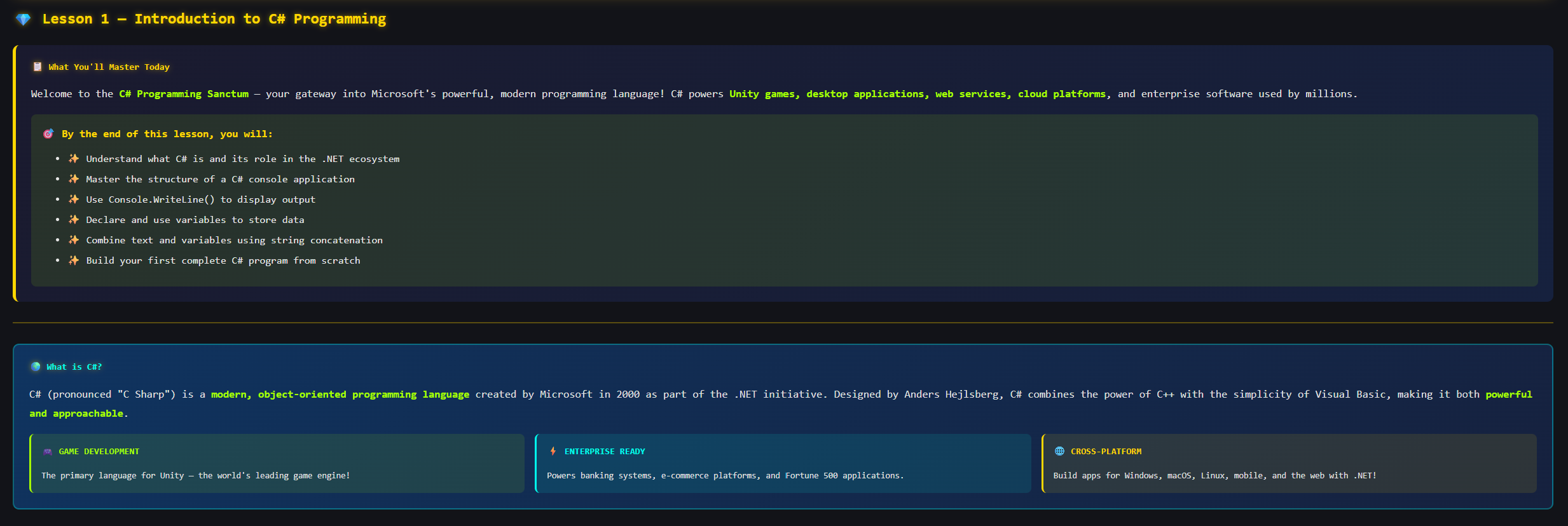The width and height of the screenshot is (1568, 526).
Task: Click the globe icon in Cross-Platform card
Action: tap(1059, 452)
